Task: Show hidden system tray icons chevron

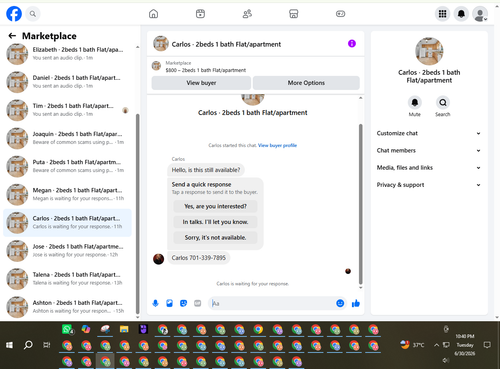Action: click(x=436, y=345)
